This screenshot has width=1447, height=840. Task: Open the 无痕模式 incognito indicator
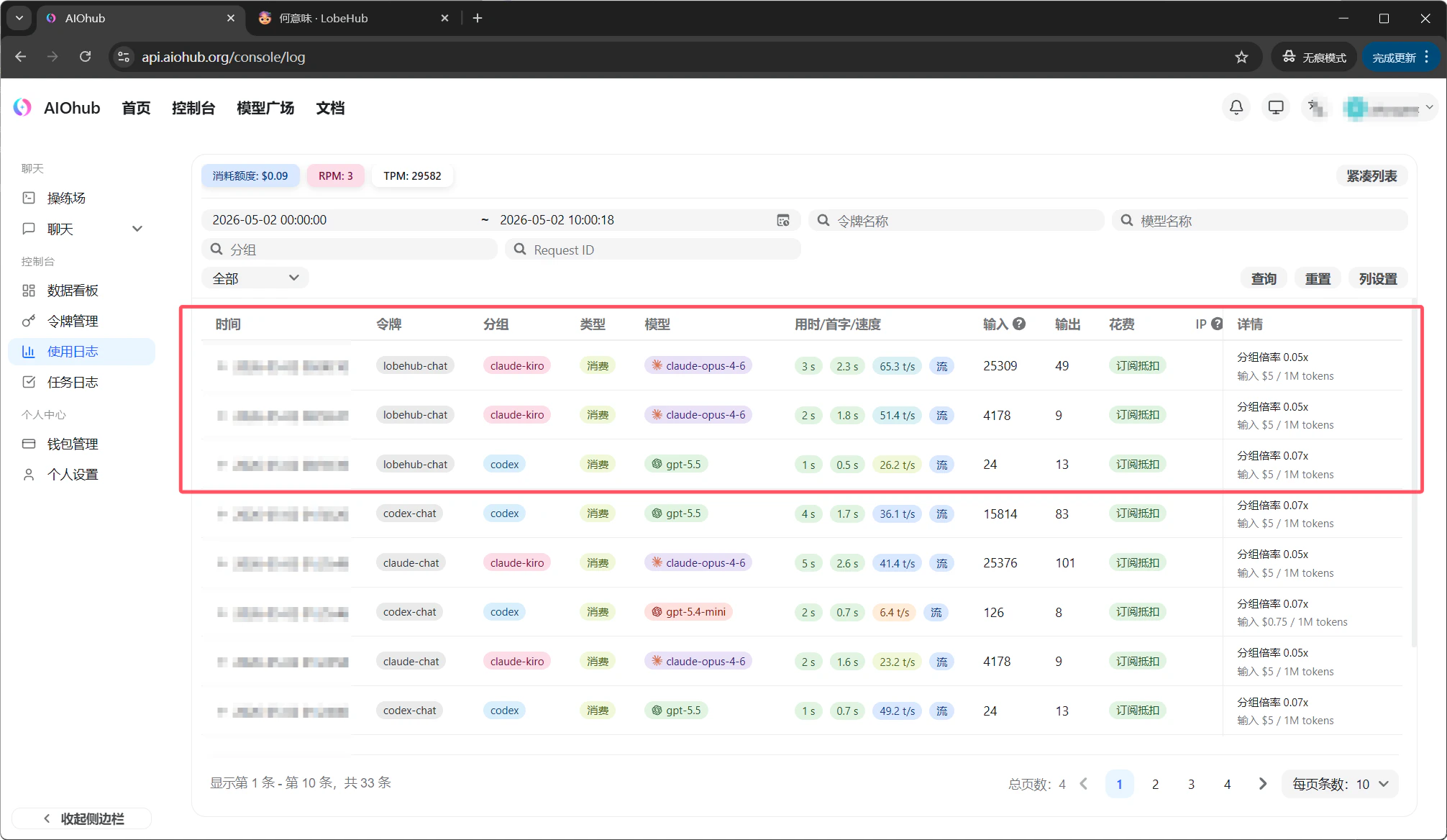coord(1314,57)
